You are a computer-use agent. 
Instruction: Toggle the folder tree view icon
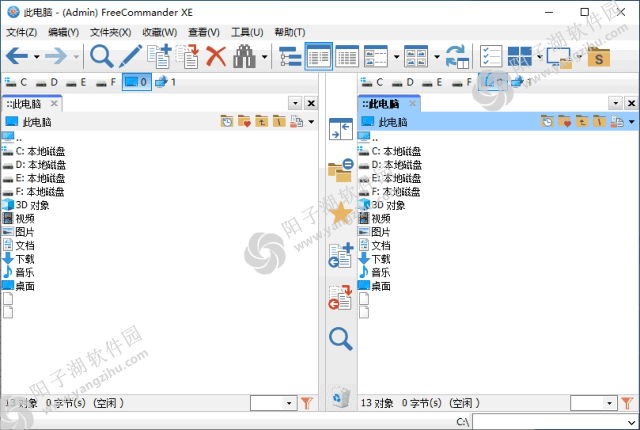290,56
